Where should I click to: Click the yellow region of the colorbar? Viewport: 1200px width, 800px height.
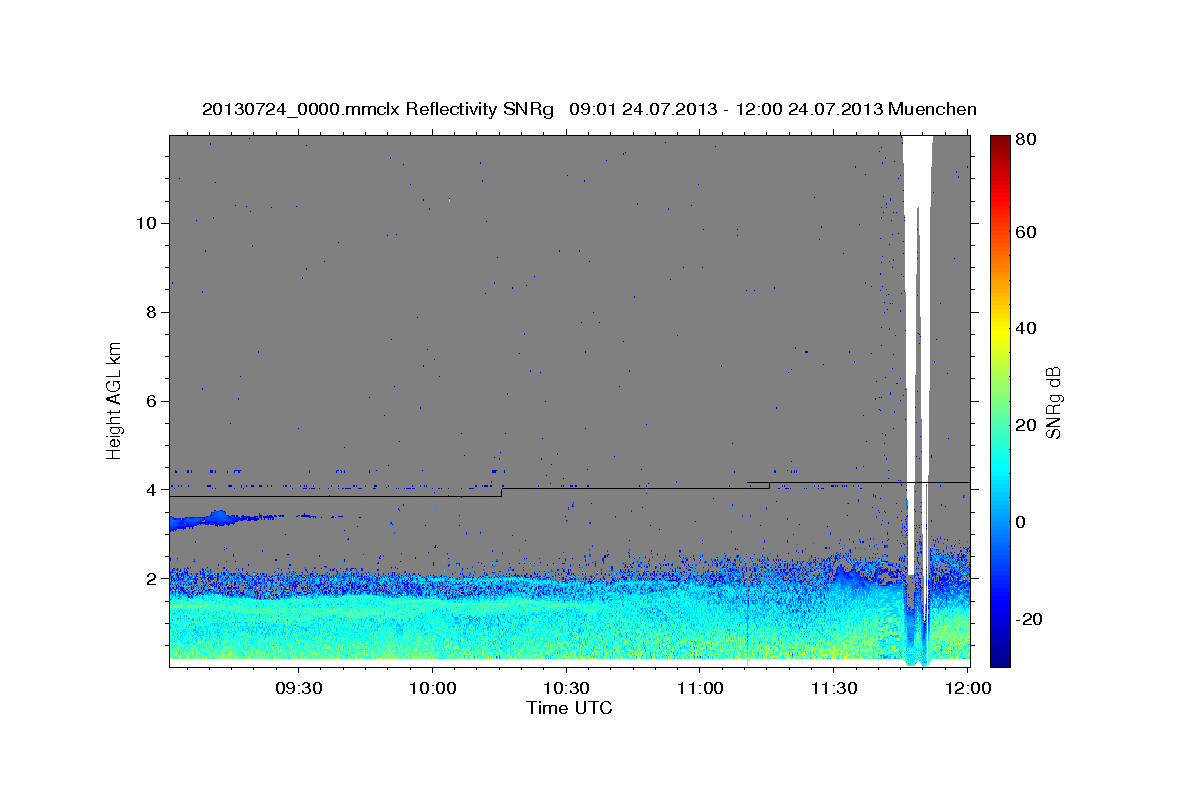pyautogui.click(x=1000, y=328)
